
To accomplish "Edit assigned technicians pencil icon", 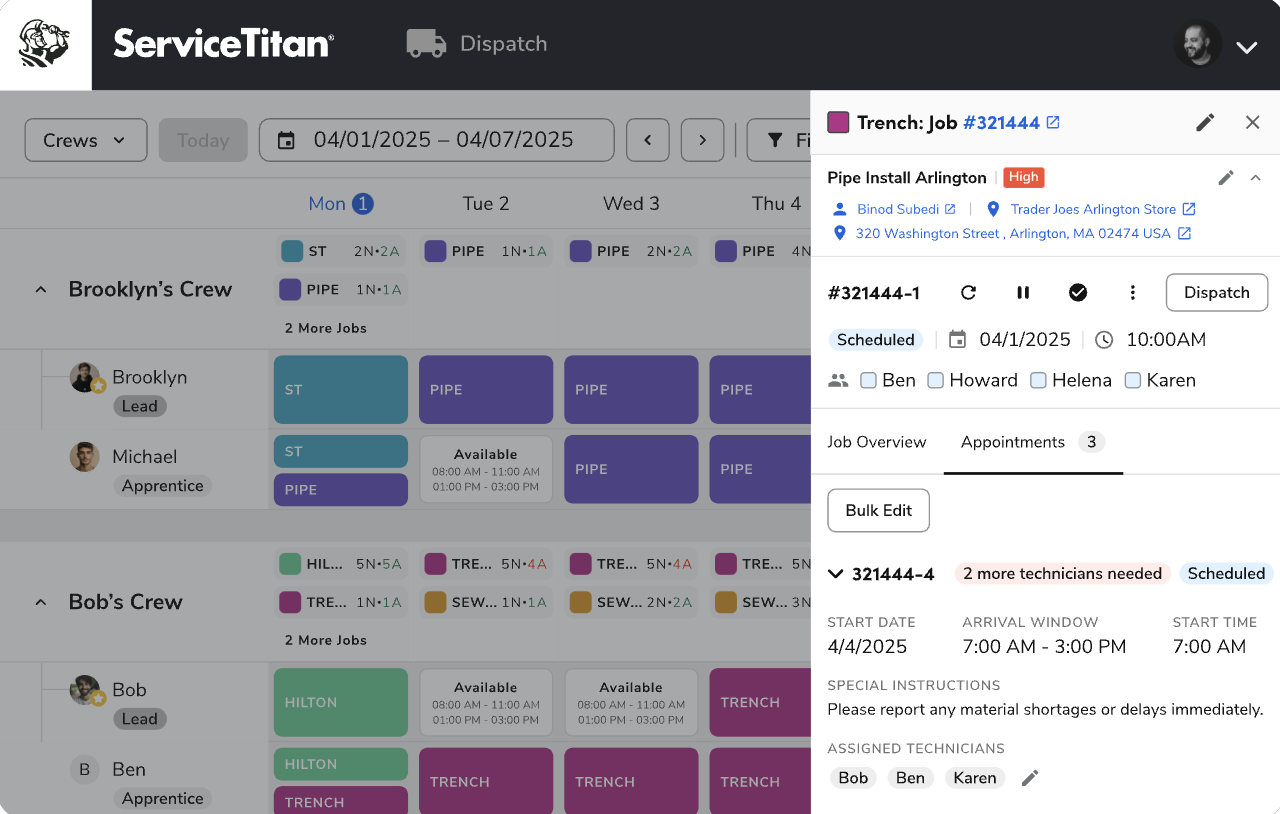I will point(1030,778).
